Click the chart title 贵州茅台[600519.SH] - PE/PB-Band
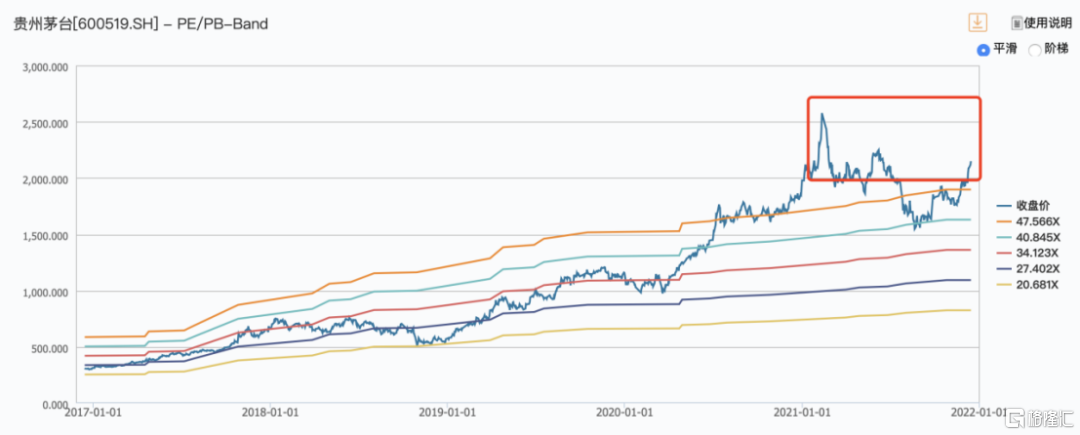The width and height of the screenshot is (1080, 435). click(x=141, y=25)
